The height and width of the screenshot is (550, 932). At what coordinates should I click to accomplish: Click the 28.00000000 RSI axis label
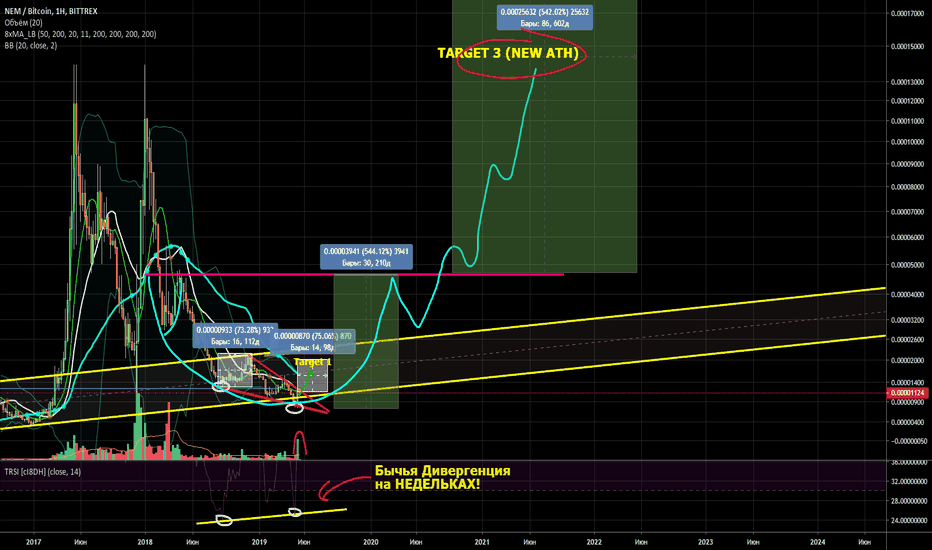pos(908,501)
